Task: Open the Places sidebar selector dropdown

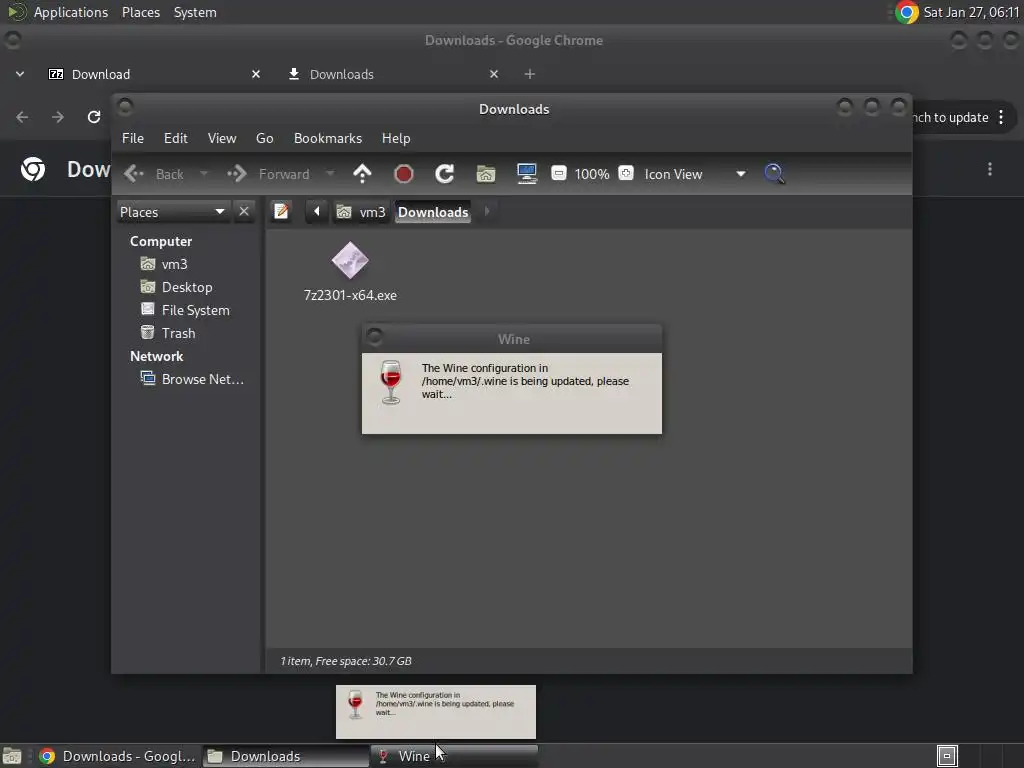Action: [173, 212]
